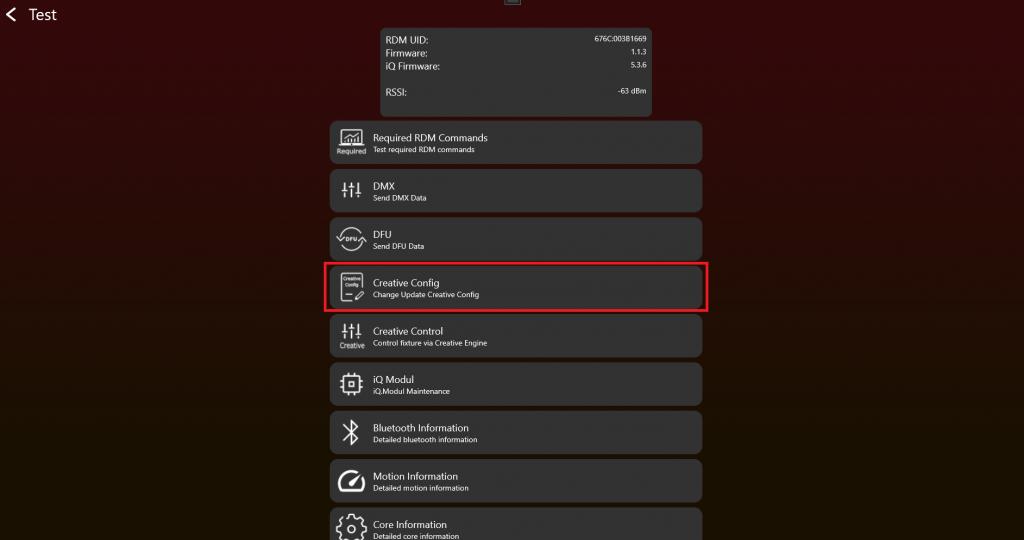Click the Creative Control sliders icon
The width and height of the screenshot is (1024, 540).
pyautogui.click(x=351, y=336)
